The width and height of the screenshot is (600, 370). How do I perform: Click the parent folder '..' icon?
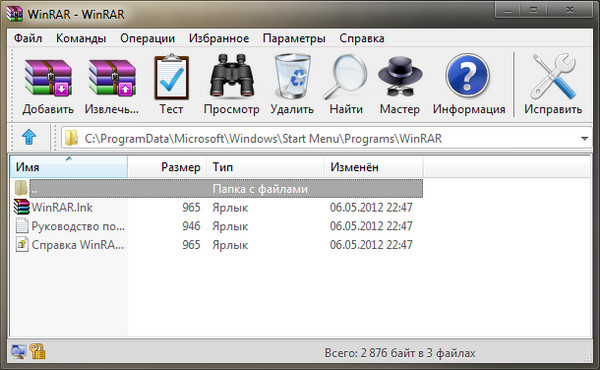pos(21,188)
